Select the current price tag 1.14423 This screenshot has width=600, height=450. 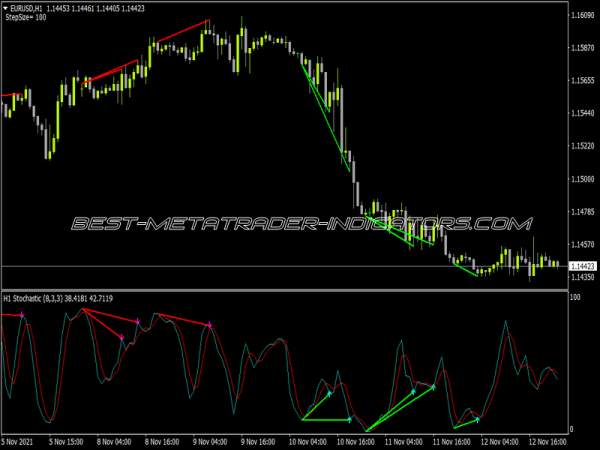click(x=583, y=266)
